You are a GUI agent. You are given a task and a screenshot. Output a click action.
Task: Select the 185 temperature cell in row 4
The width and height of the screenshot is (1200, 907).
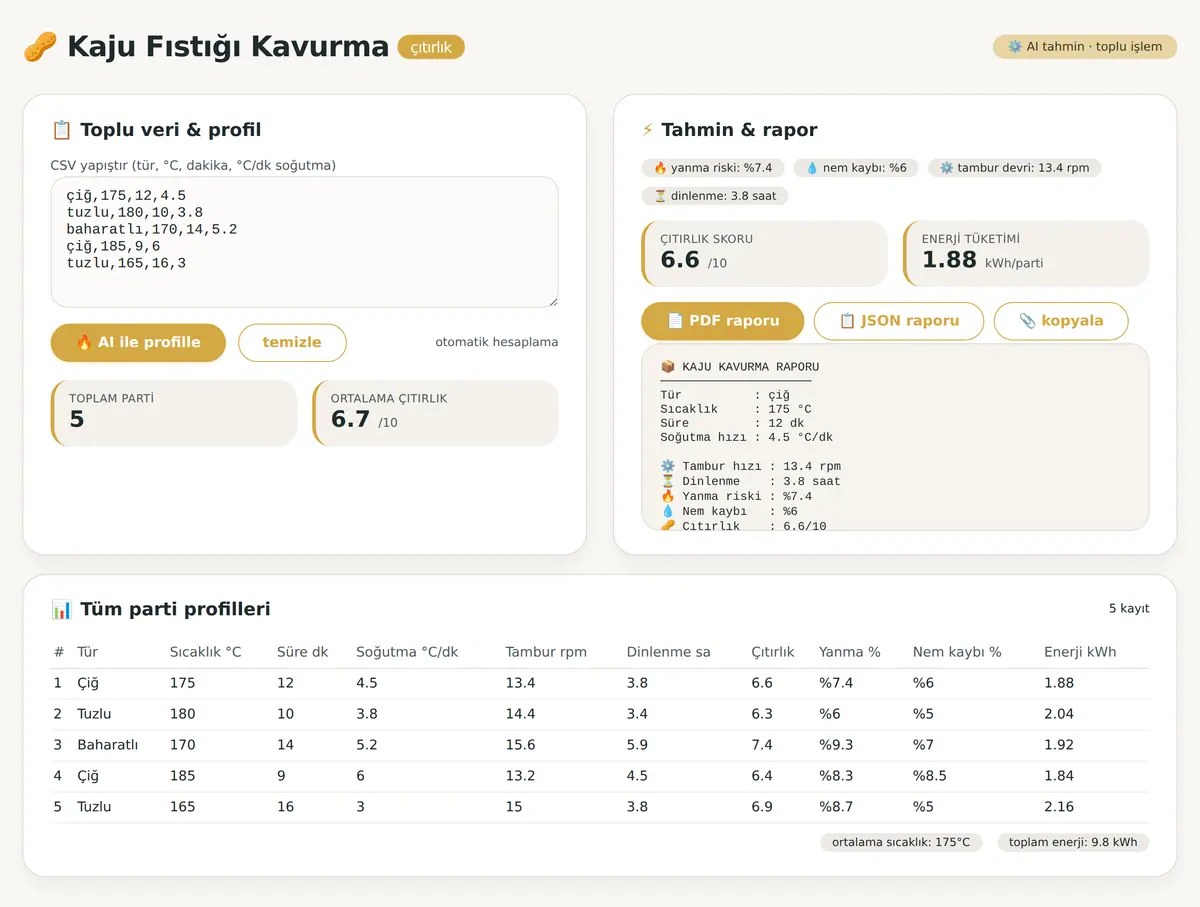coord(183,776)
